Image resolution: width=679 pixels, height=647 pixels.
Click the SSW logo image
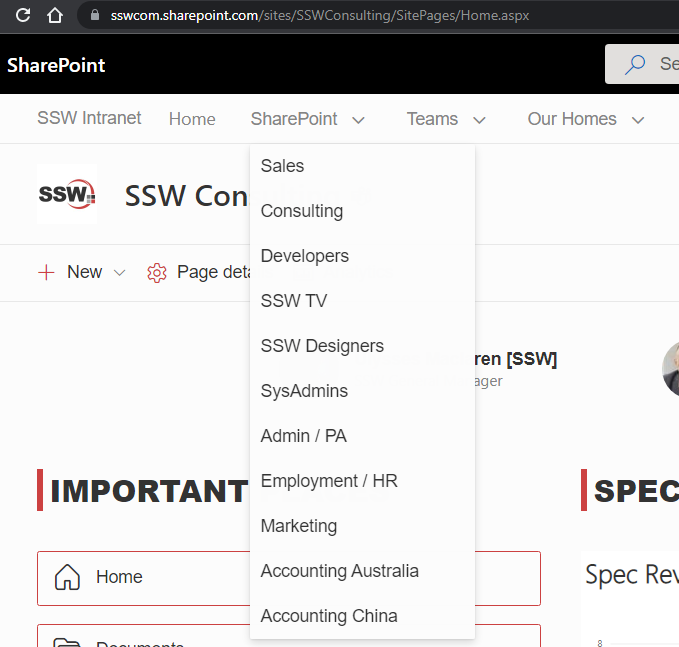[x=67, y=194]
